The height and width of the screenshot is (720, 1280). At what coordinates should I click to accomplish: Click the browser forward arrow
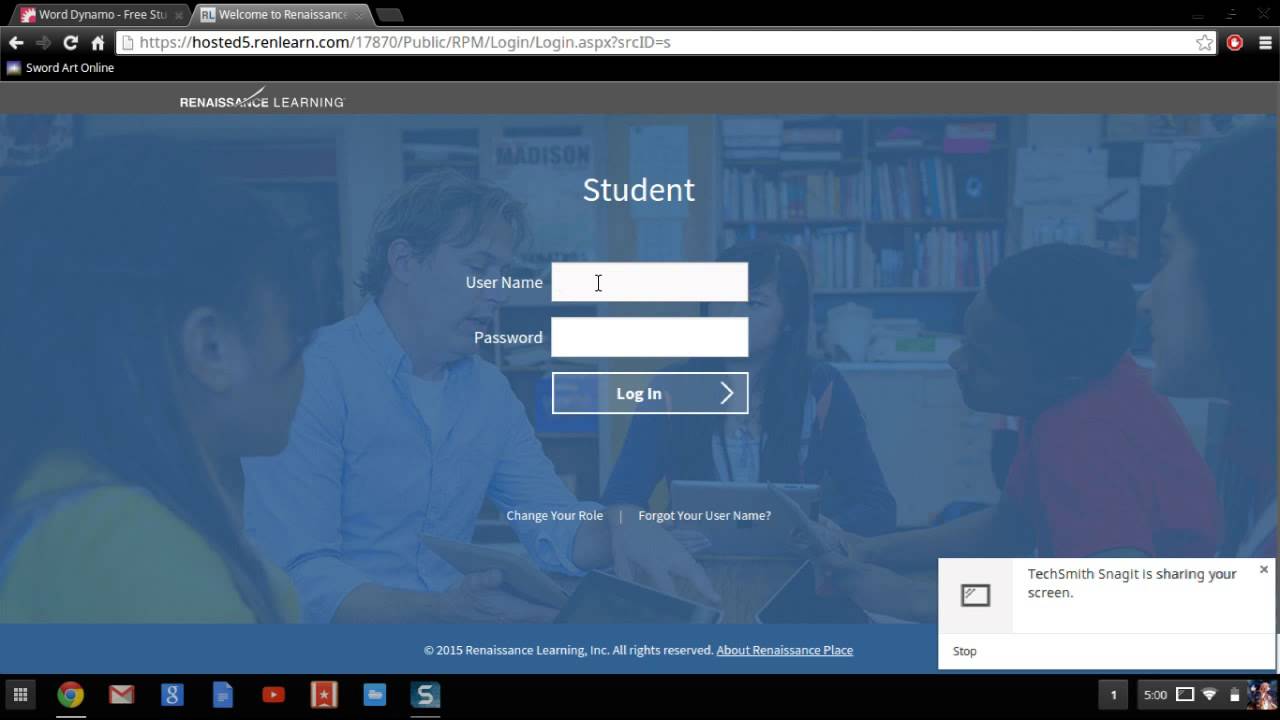tap(43, 43)
